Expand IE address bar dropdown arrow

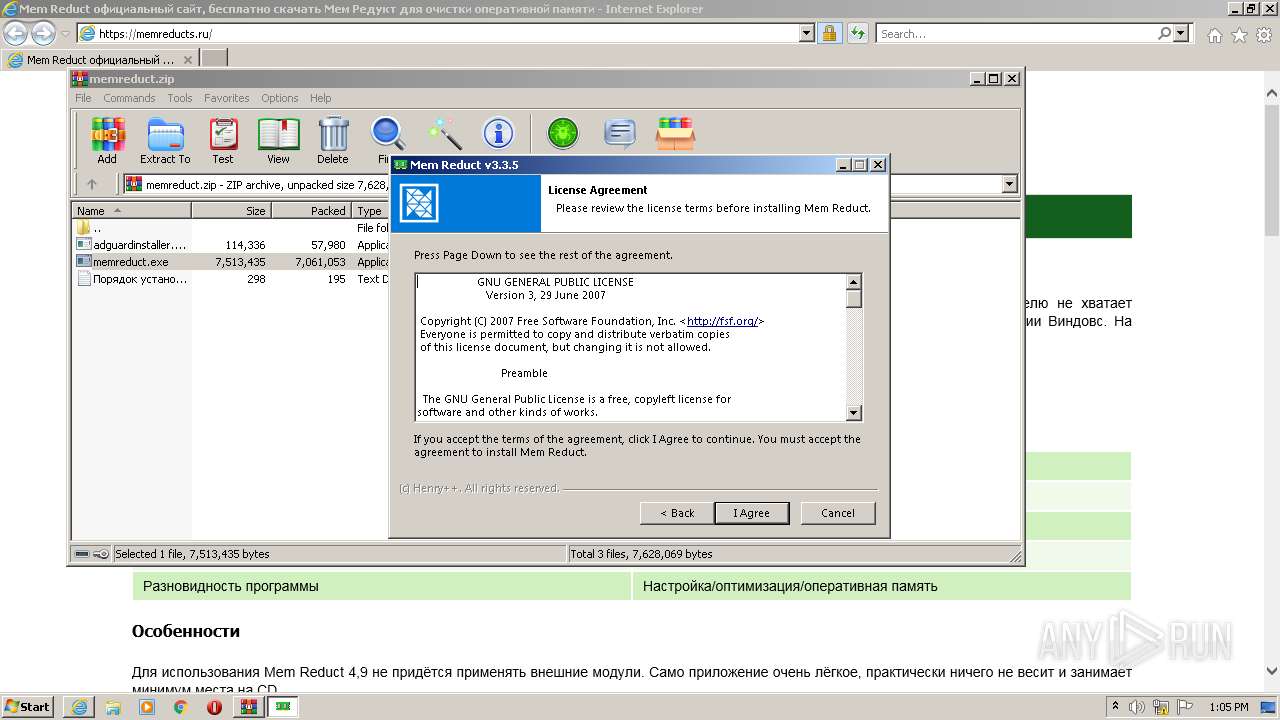tap(807, 33)
